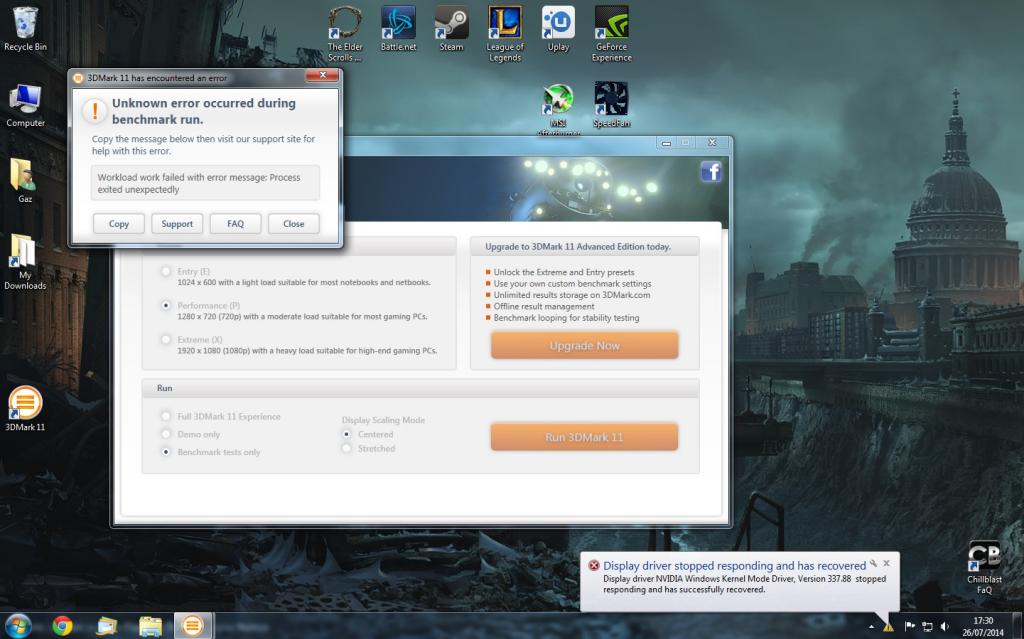Image resolution: width=1024 pixels, height=639 pixels.
Task: Launch The Elder Scrolls desktop shortcut
Action: [x=344, y=34]
